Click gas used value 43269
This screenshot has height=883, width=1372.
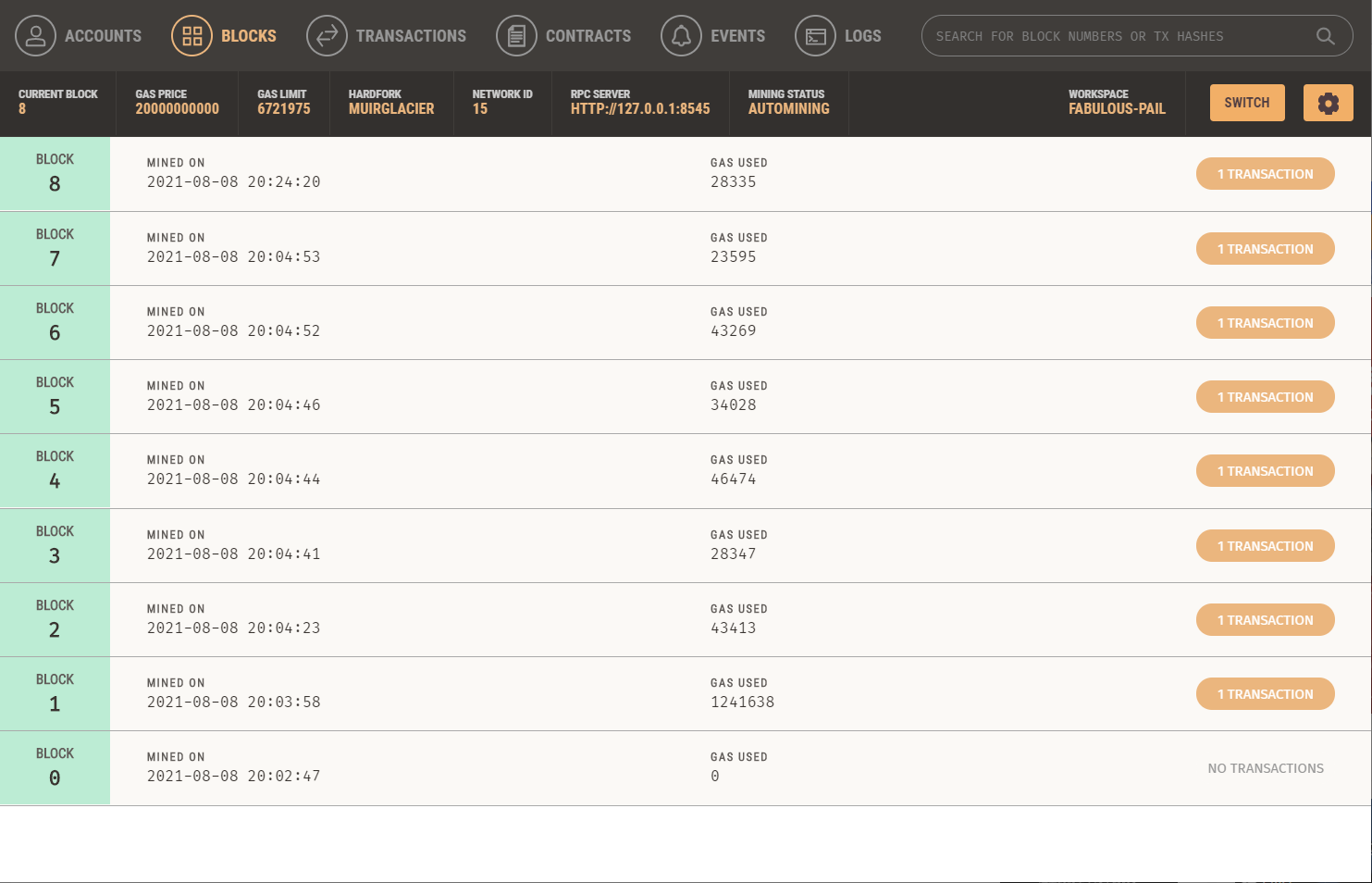[x=733, y=331]
